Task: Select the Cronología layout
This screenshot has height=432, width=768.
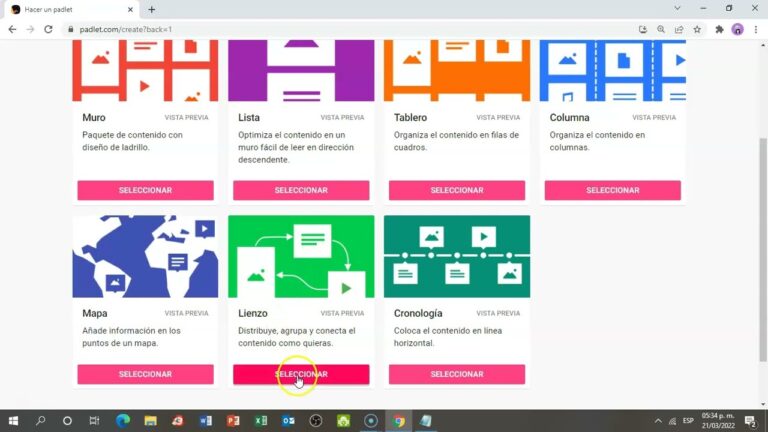Action: pyautogui.click(x=457, y=374)
